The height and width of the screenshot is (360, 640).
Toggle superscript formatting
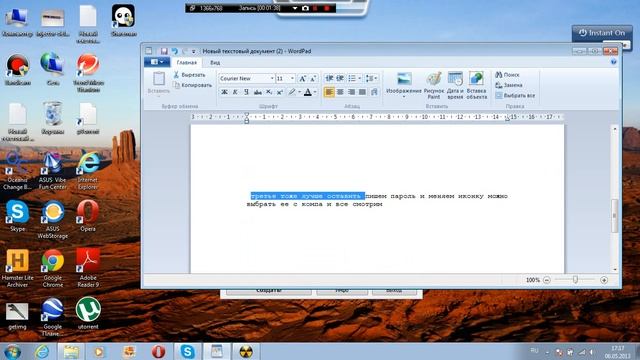pyautogui.click(x=280, y=92)
